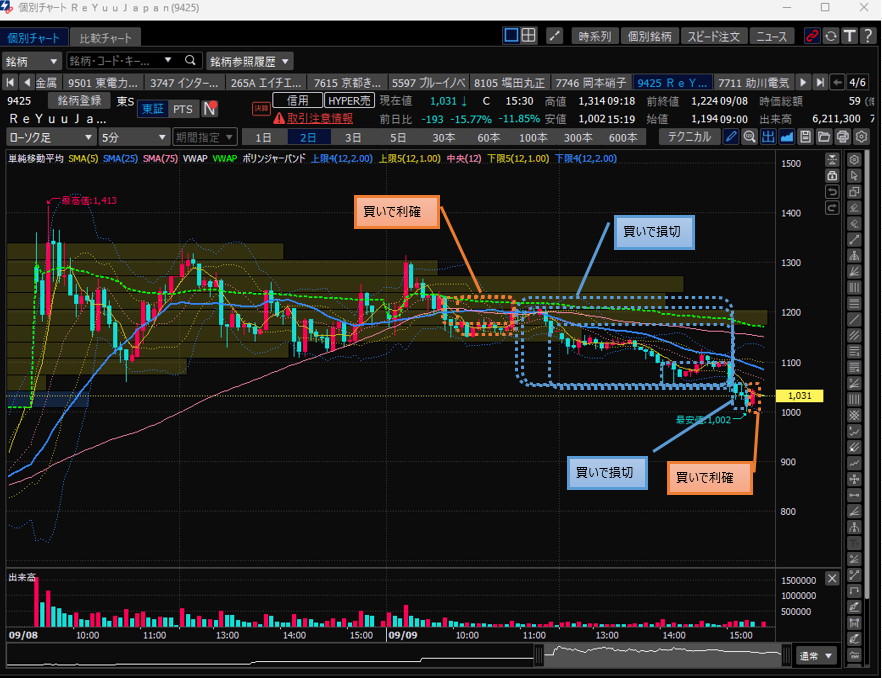Click the refresh sync icon in the top bar

830,37
